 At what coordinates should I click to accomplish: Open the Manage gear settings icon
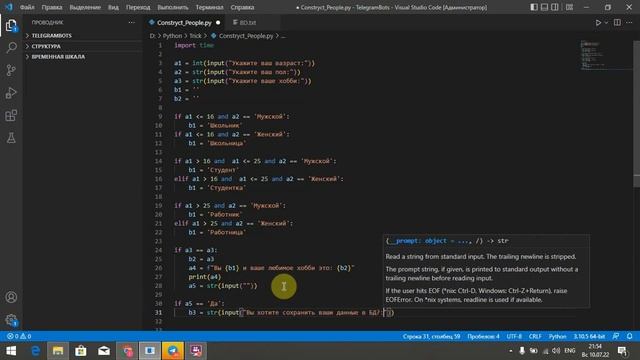[11, 320]
